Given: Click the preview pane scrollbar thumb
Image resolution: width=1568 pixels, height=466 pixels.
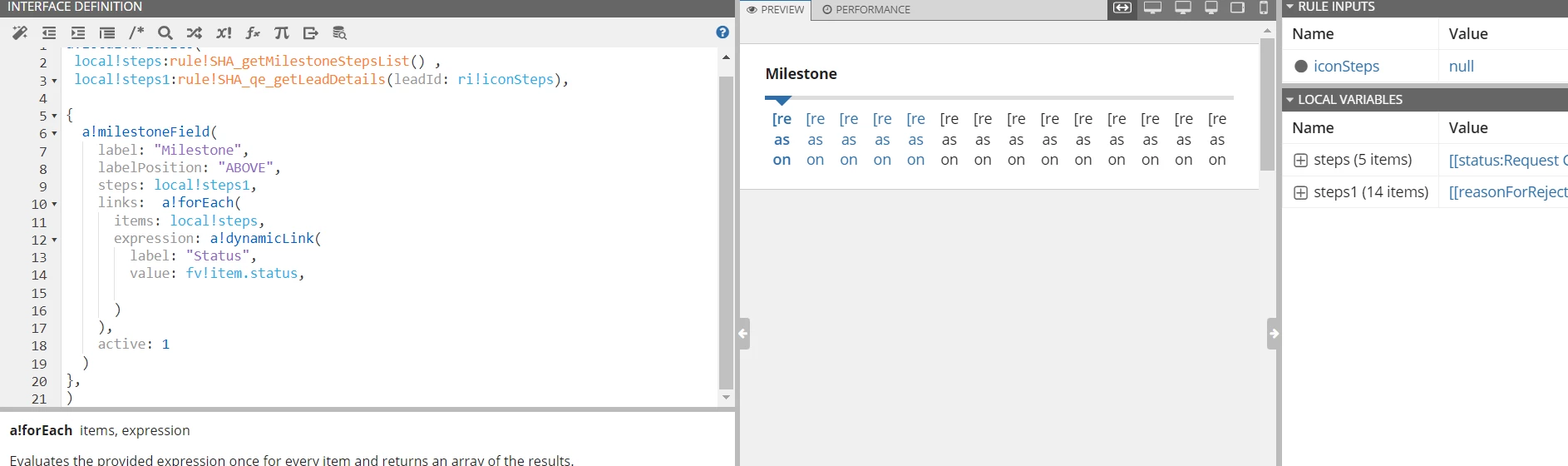Looking at the screenshot, I should [1267, 104].
